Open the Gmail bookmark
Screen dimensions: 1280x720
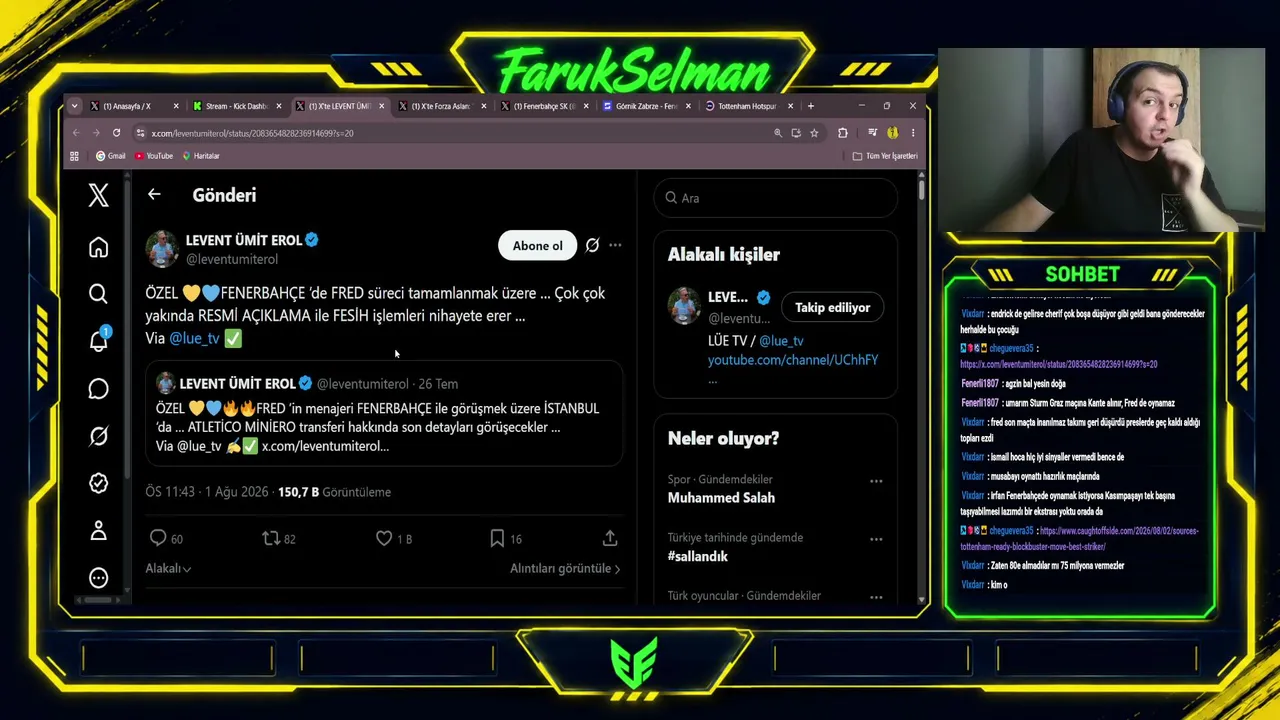tap(110, 156)
